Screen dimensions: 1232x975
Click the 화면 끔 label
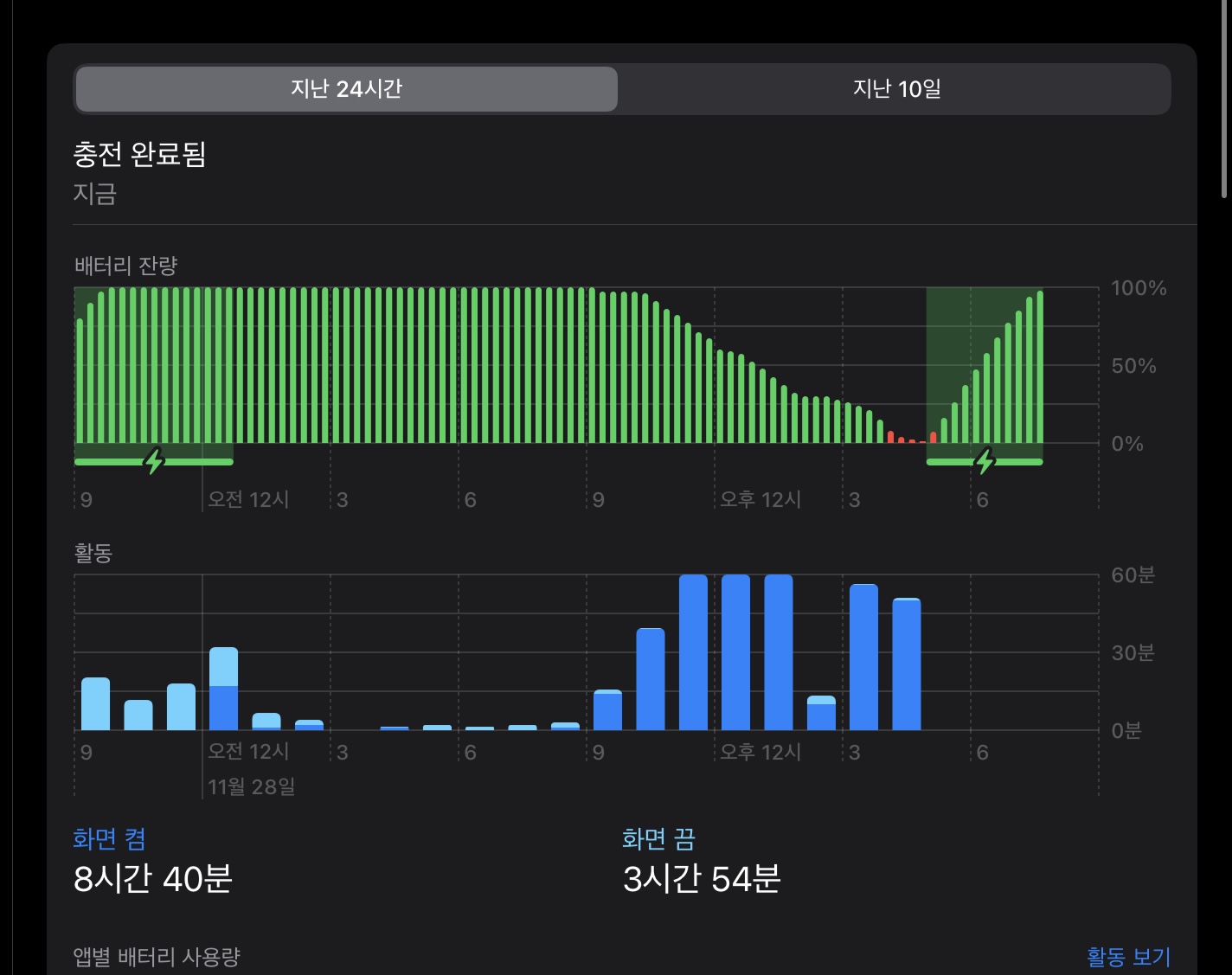(658, 838)
